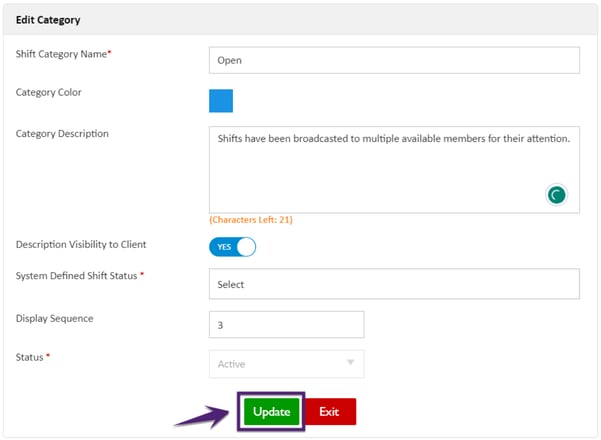This screenshot has height=440, width=601.
Task: Open the System Defined Shift Status dropdown
Action: (394, 284)
